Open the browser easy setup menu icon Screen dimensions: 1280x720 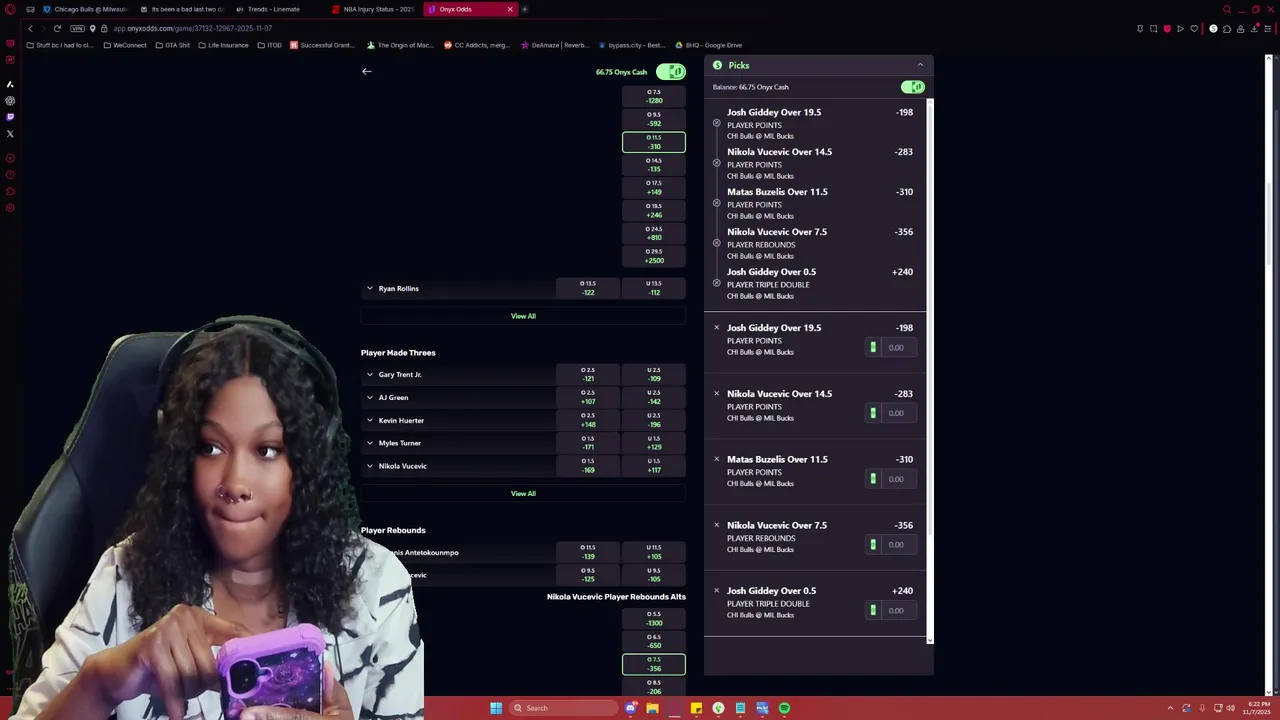[x=1268, y=29]
